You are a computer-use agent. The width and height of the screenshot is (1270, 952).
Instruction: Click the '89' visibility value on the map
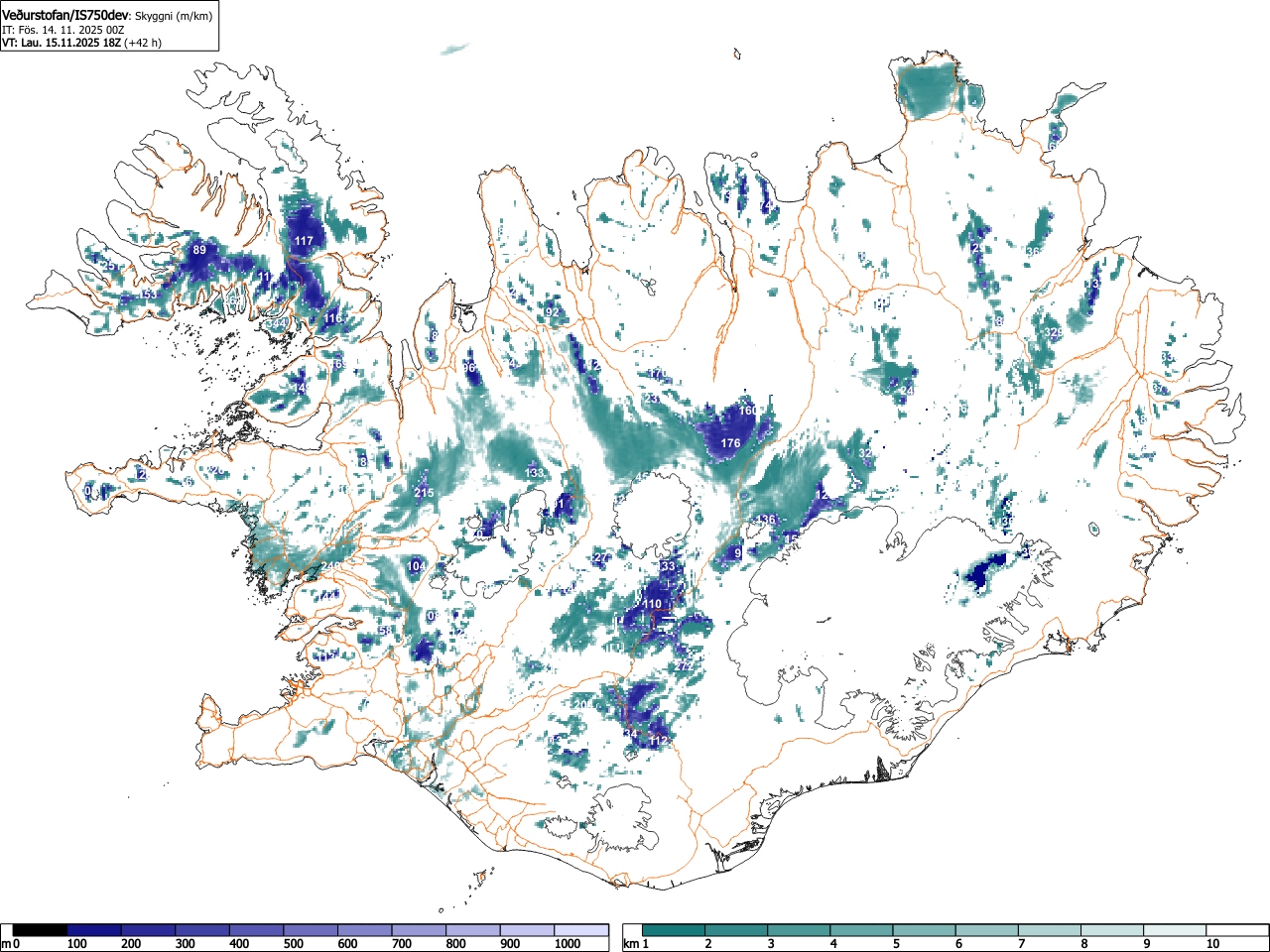click(x=199, y=250)
